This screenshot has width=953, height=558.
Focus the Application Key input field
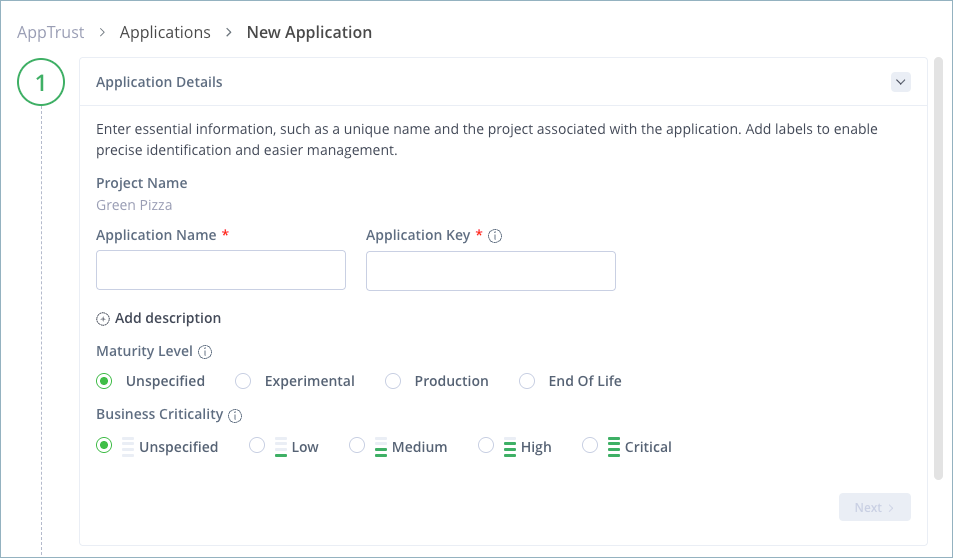(490, 270)
